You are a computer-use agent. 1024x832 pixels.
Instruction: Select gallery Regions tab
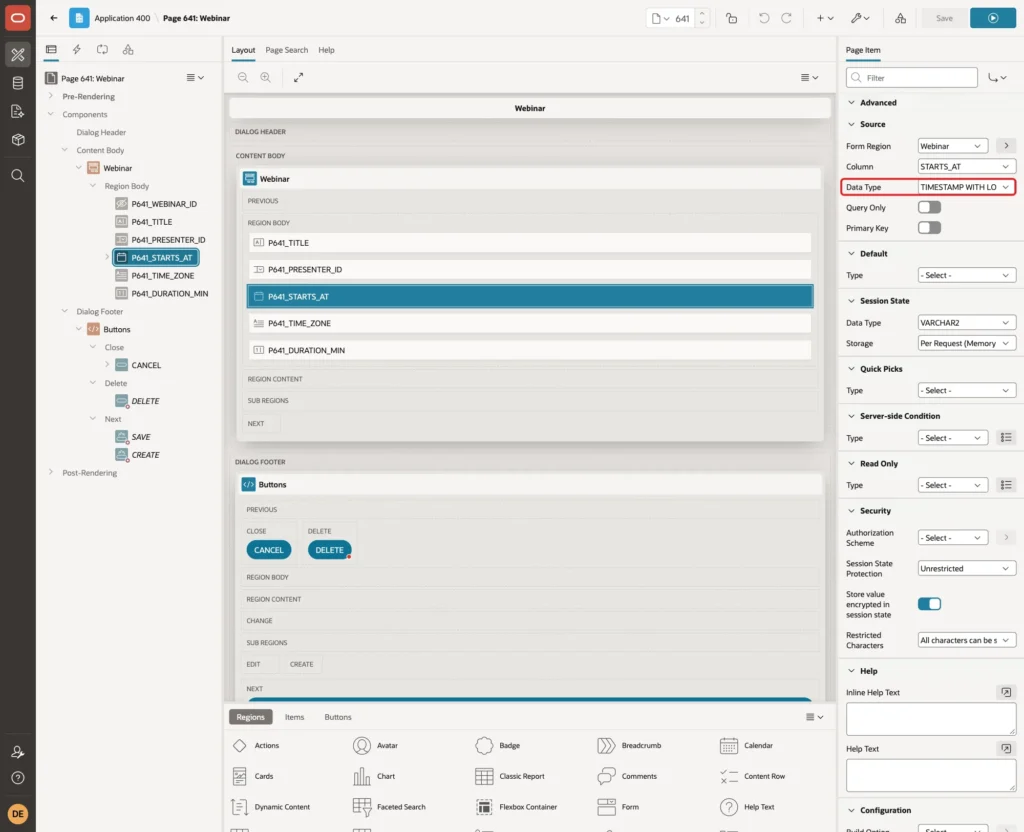[x=251, y=717]
